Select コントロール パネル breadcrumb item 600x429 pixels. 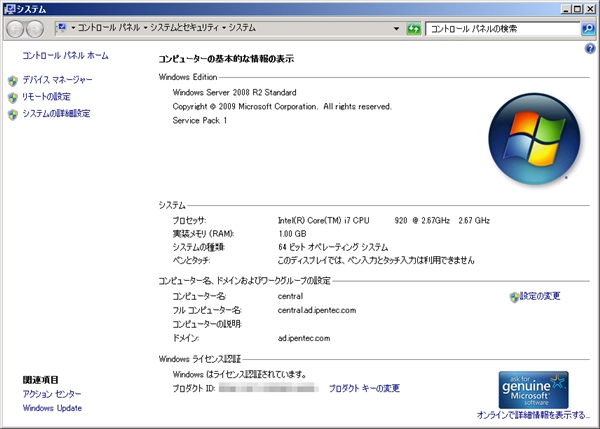tap(109, 28)
